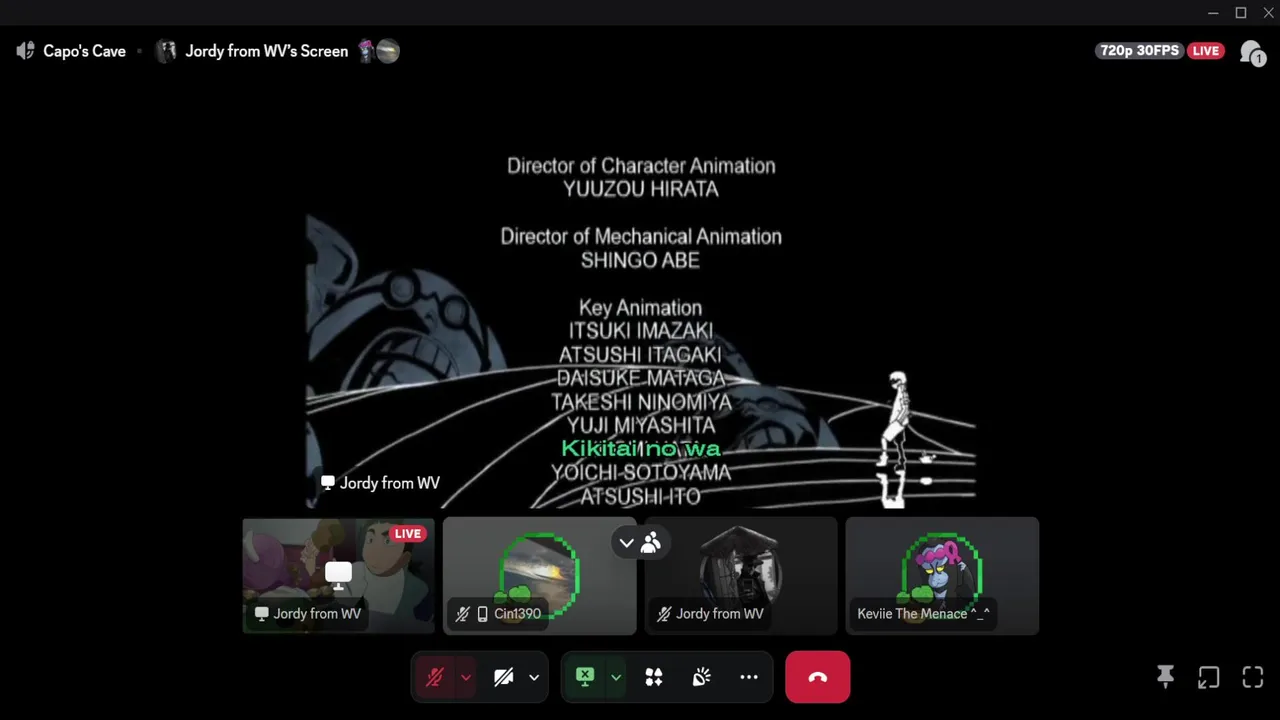Unmute the microphone
The height and width of the screenshot is (720, 1280).
434,677
